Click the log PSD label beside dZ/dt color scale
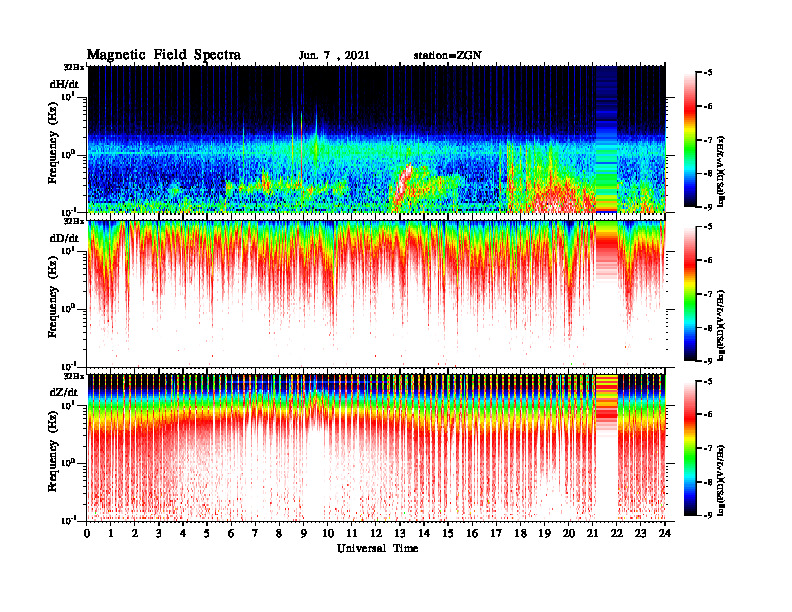This screenshot has width=792, height=612. pos(721,480)
